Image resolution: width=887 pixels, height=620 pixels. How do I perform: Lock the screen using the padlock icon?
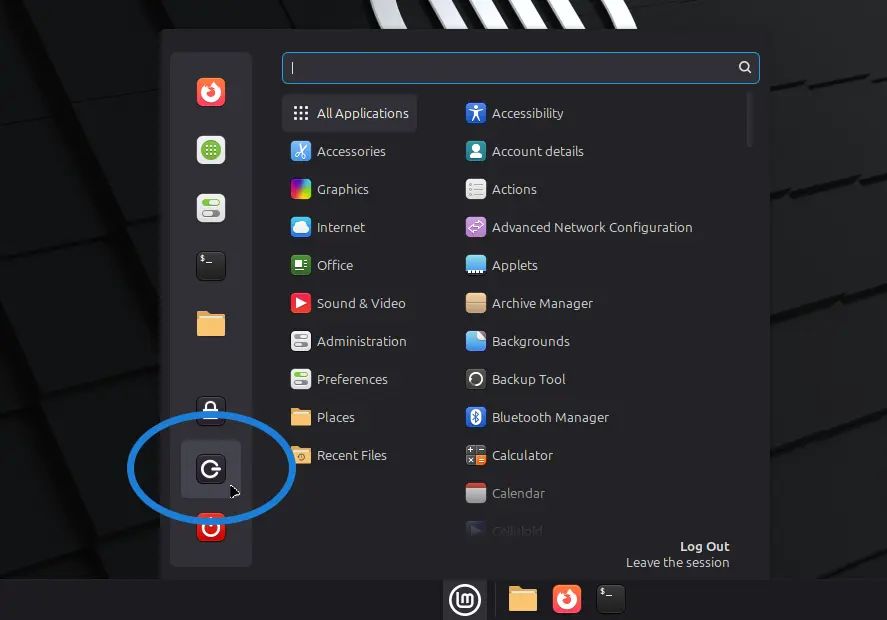pyautogui.click(x=210, y=411)
